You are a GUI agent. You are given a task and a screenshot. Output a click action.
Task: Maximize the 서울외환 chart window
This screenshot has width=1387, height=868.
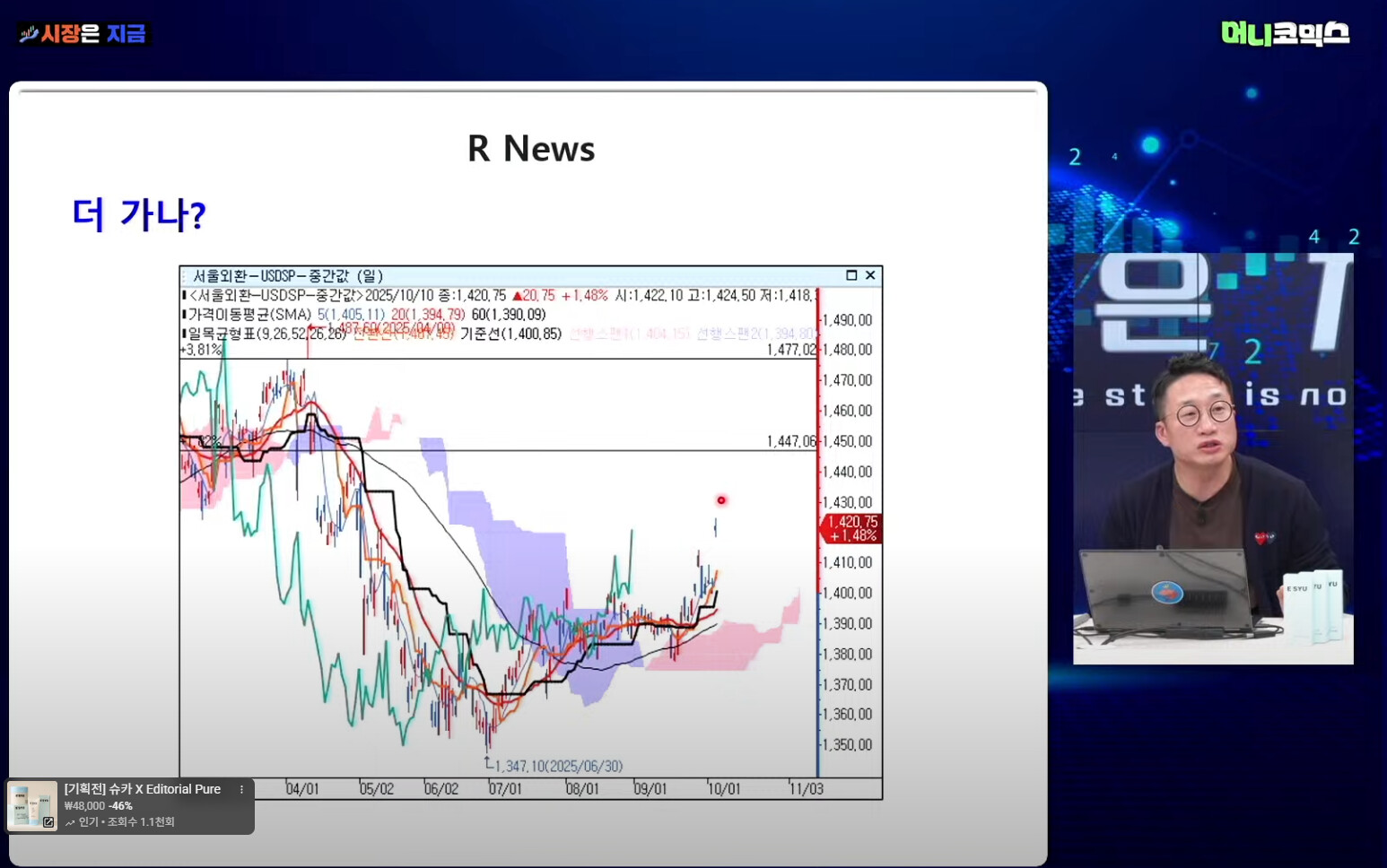851,275
